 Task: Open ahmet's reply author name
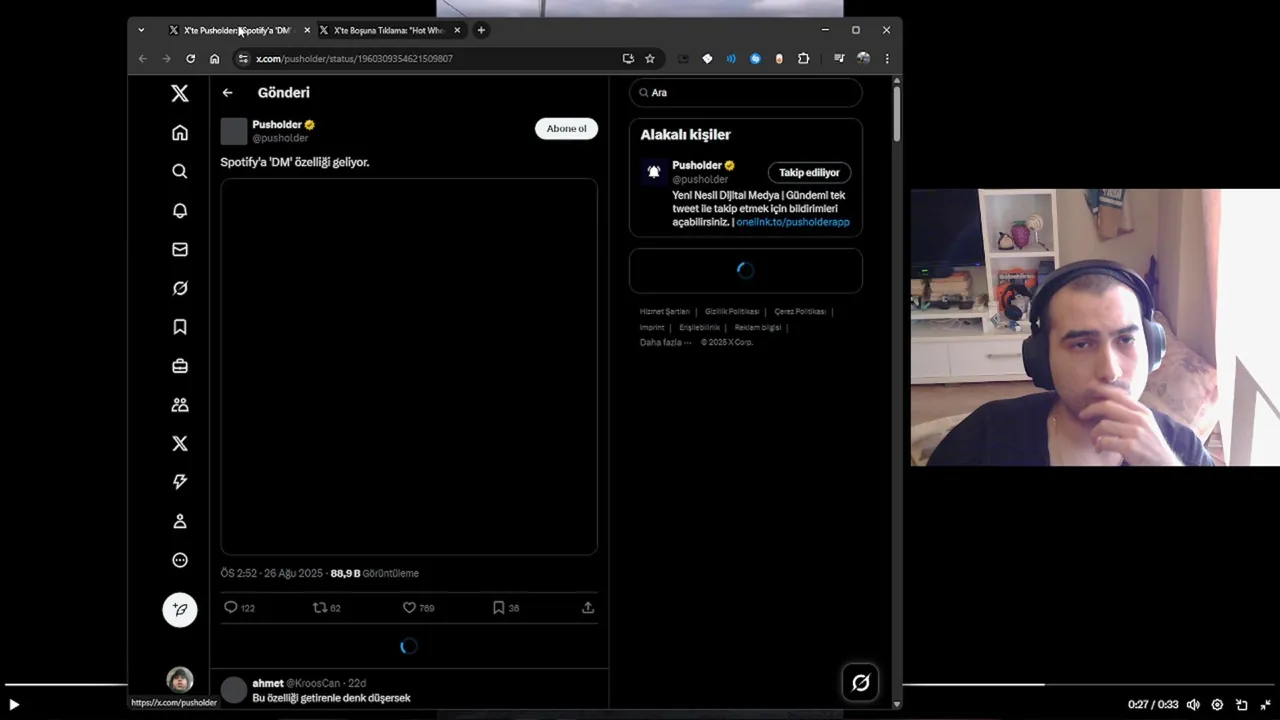[268, 683]
